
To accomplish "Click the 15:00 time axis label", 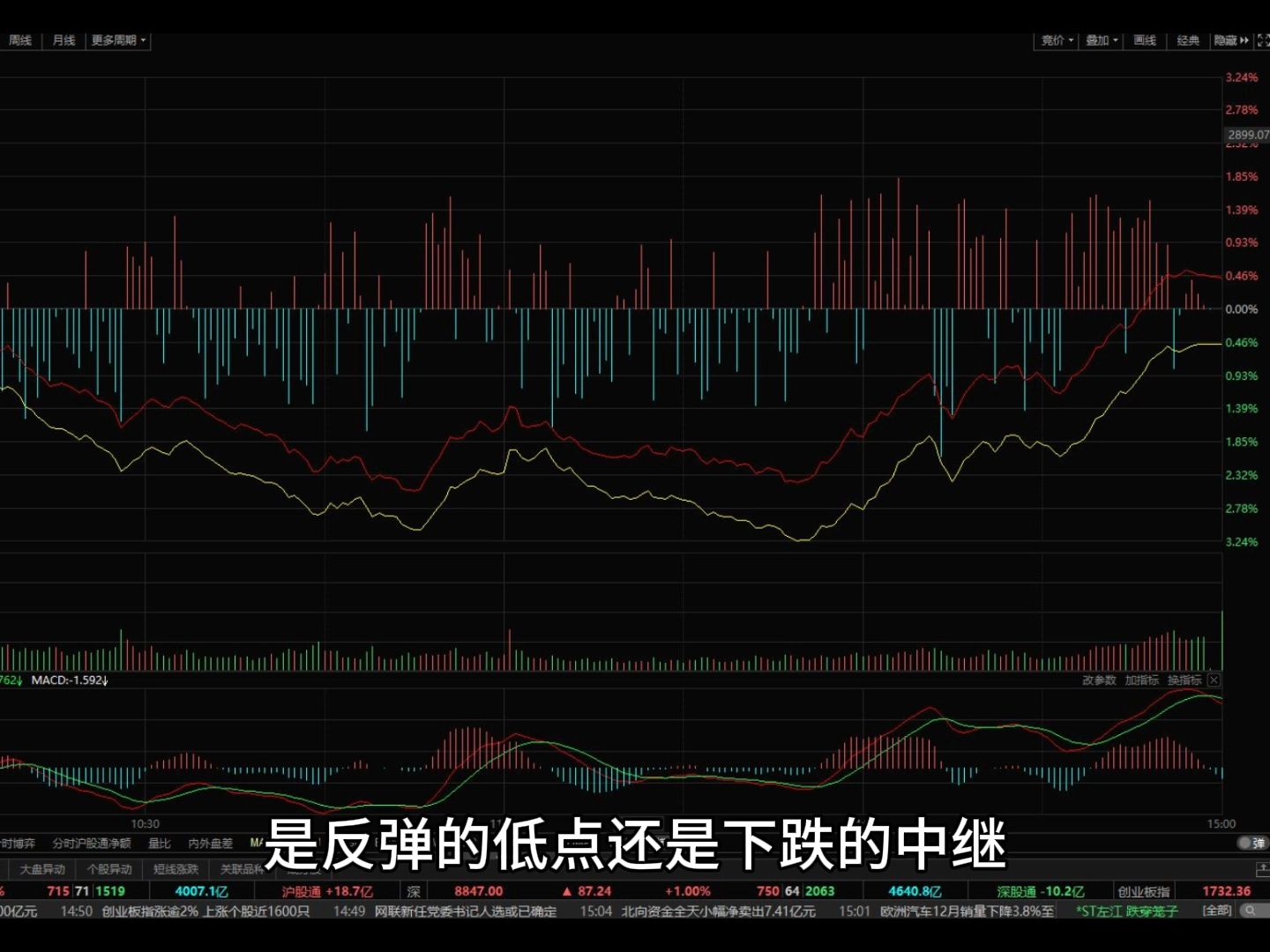I will [x=1221, y=823].
